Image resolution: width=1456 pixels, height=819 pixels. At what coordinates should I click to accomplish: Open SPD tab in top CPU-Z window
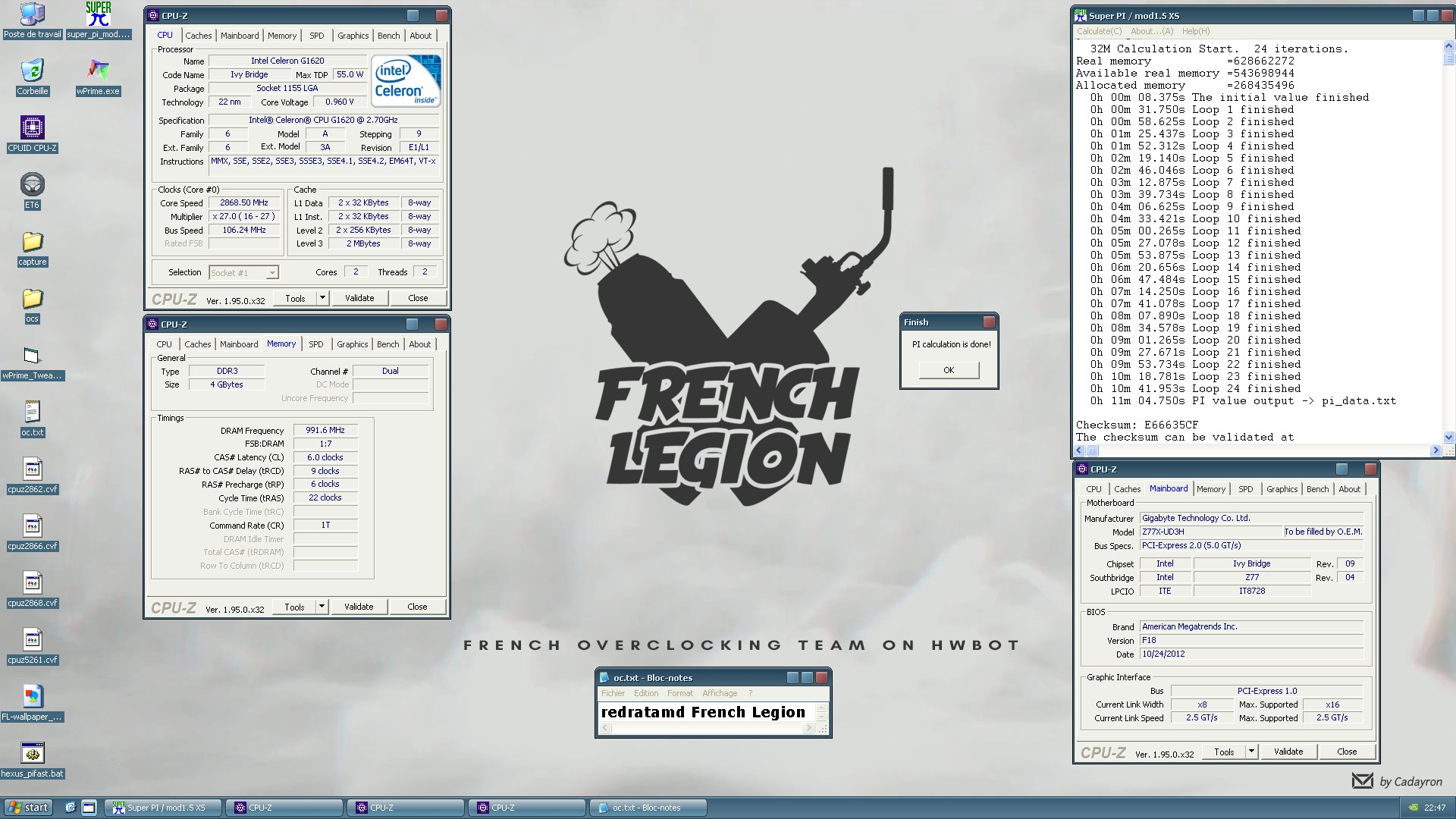(317, 36)
